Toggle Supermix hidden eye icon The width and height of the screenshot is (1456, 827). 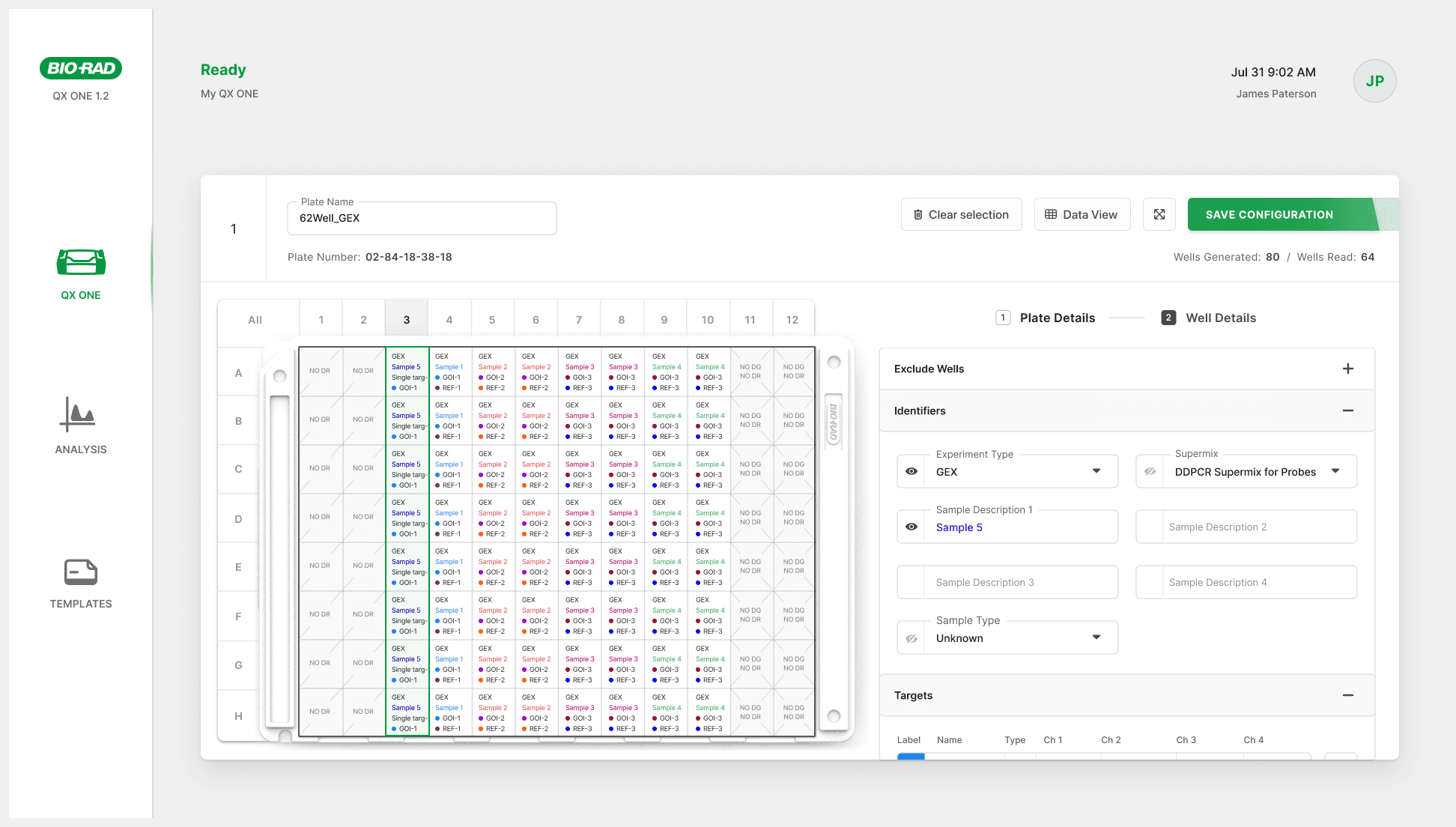pos(1150,471)
